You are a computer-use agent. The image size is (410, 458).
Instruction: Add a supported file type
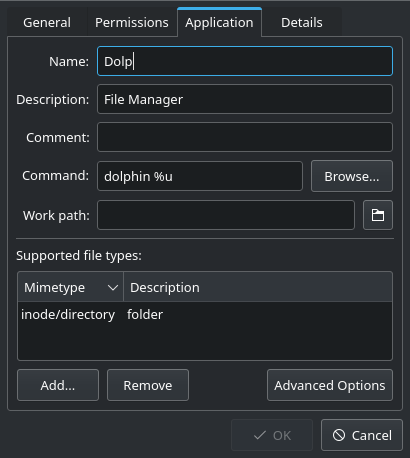point(58,385)
